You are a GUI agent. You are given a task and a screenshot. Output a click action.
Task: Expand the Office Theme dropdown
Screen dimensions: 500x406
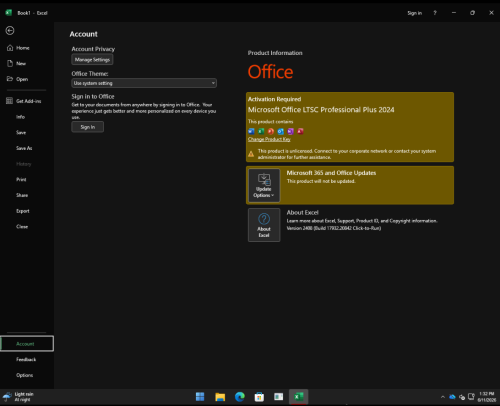[144, 83]
